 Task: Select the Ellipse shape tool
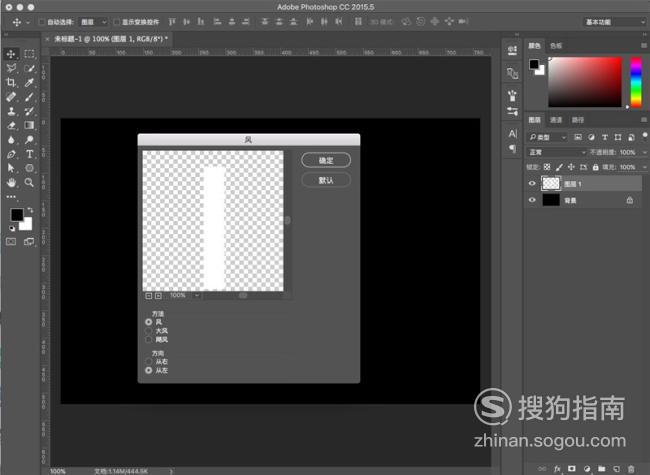click(29, 168)
